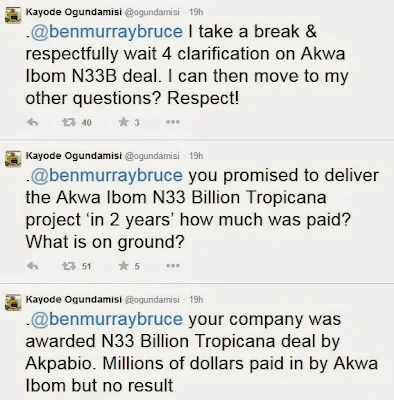Screen dimensions: 394x400
Task: Favorite the tweet with 5 stars
Action: click(x=124, y=266)
